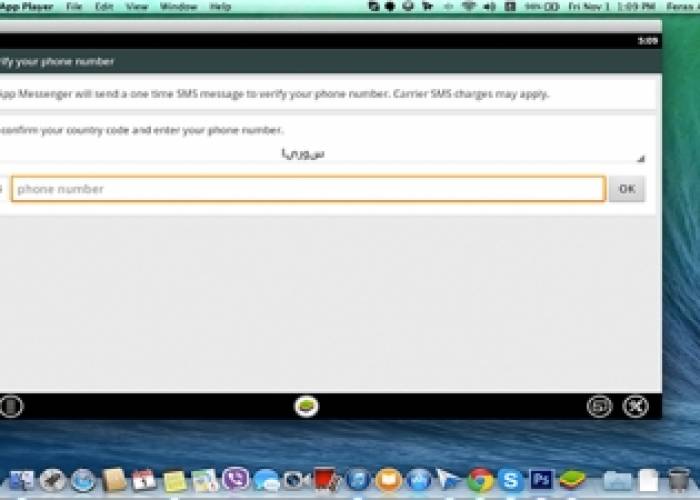Click the date and time in menu bar
Screen dimensions: 700x500
(612, 6)
